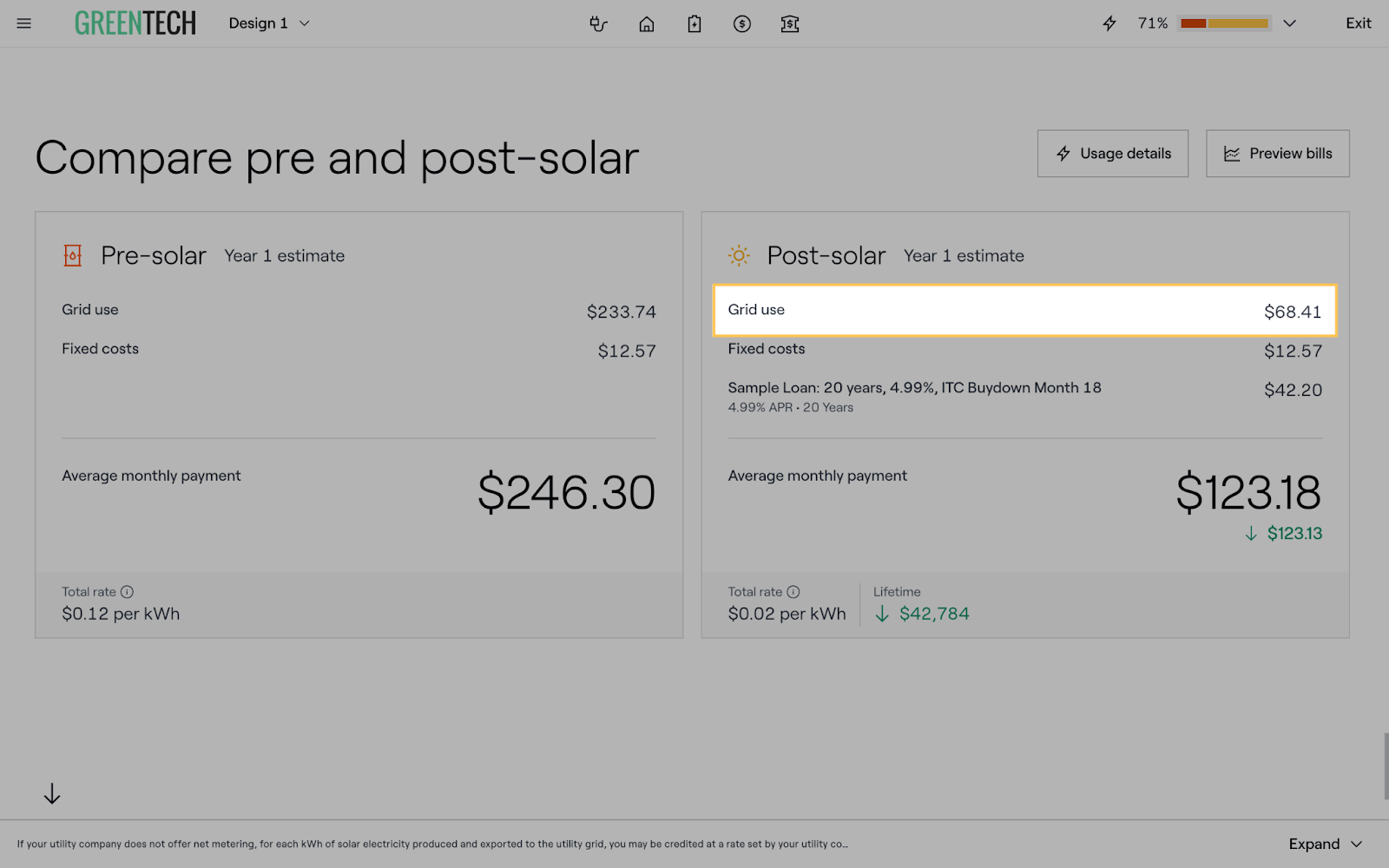Image resolution: width=1389 pixels, height=868 pixels.
Task: Expand the disclaimer footer
Action: (1325, 844)
